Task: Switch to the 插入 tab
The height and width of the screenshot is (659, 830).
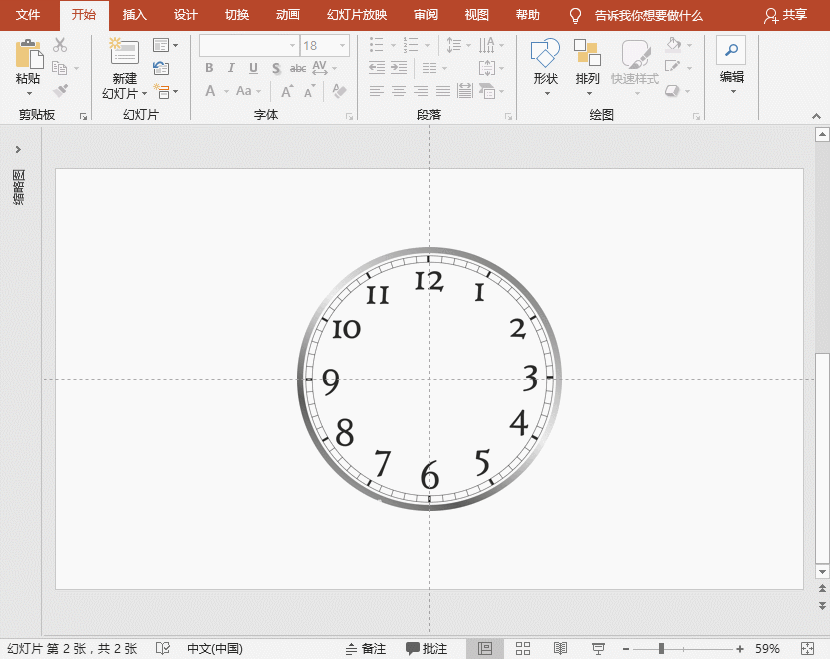Action: click(x=134, y=15)
